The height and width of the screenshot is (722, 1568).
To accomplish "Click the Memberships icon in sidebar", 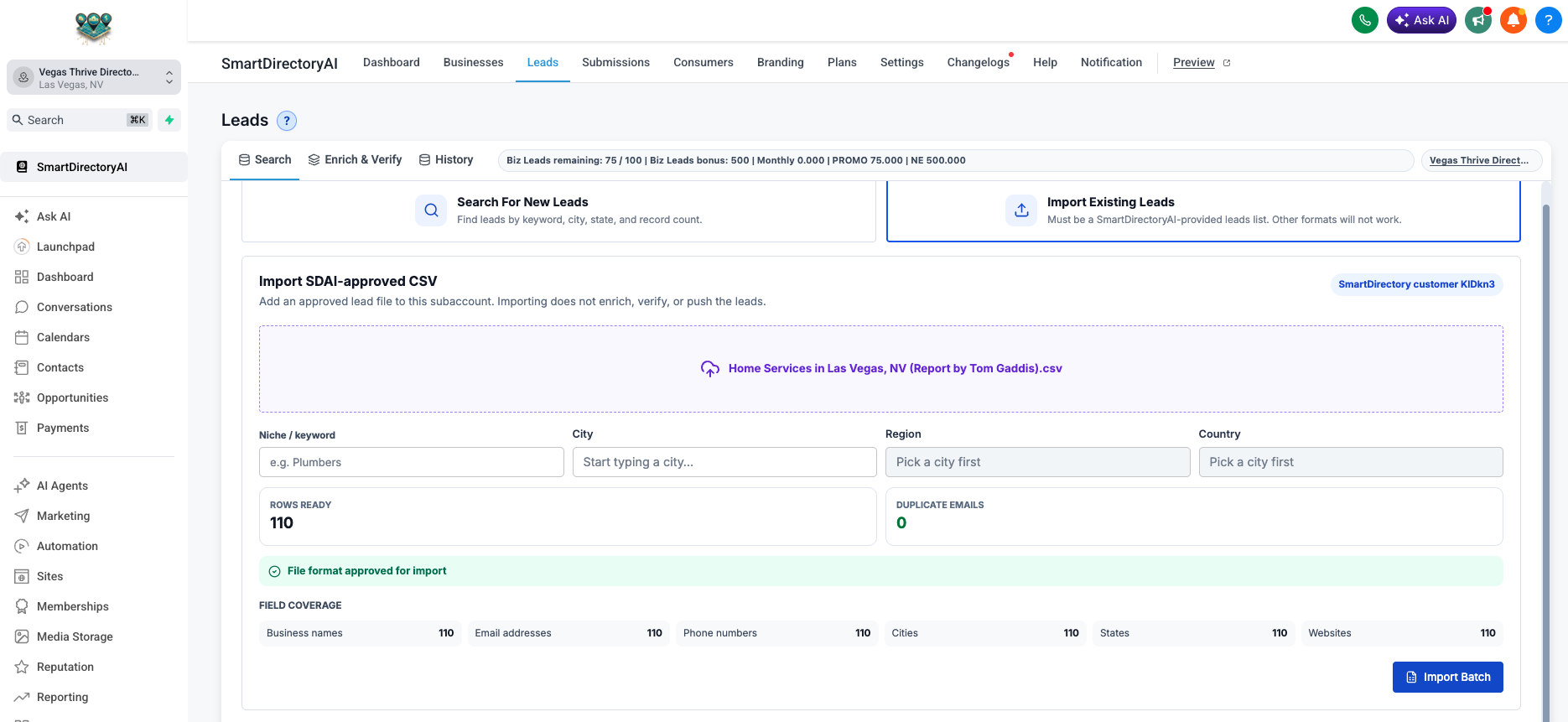I will tap(22, 606).
